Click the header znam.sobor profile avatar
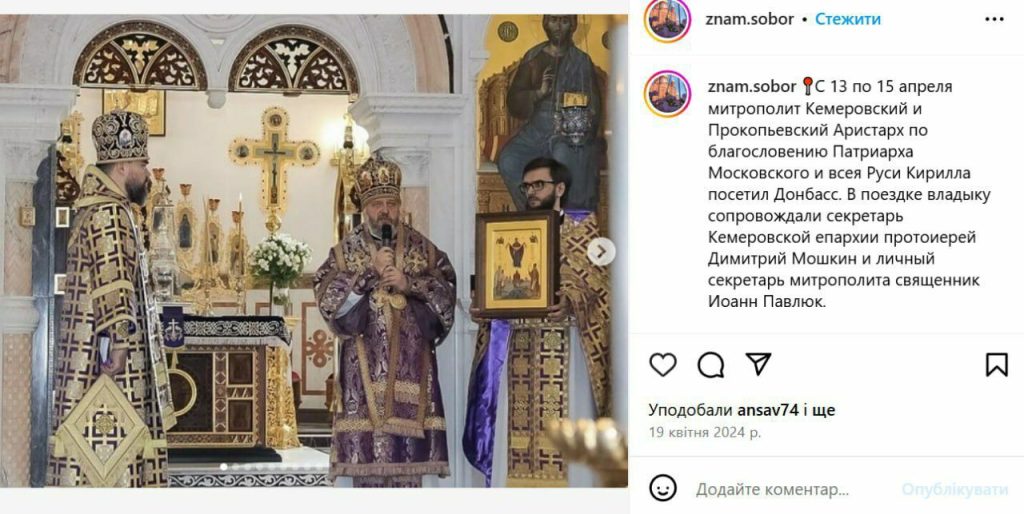The height and width of the screenshot is (514, 1024). click(x=667, y=20)
